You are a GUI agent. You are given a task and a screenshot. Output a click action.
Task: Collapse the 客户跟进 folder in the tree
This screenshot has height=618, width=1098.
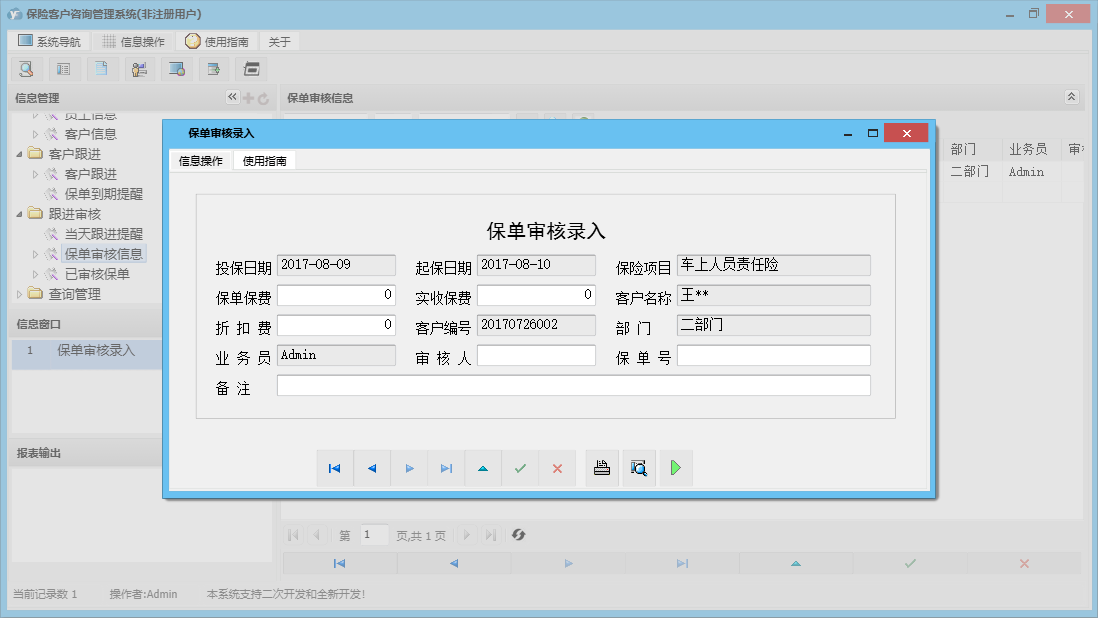(21, 154)
